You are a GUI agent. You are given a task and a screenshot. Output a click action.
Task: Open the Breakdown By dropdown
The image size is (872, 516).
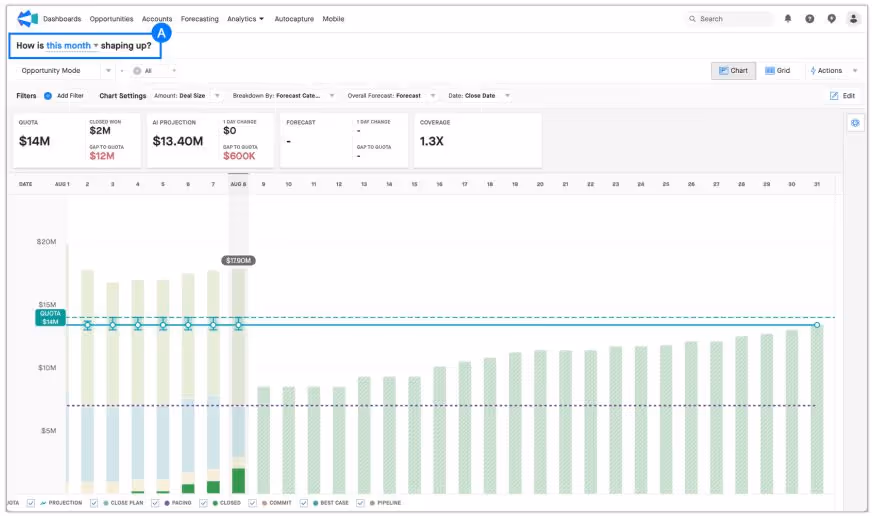tap(283, 96)
